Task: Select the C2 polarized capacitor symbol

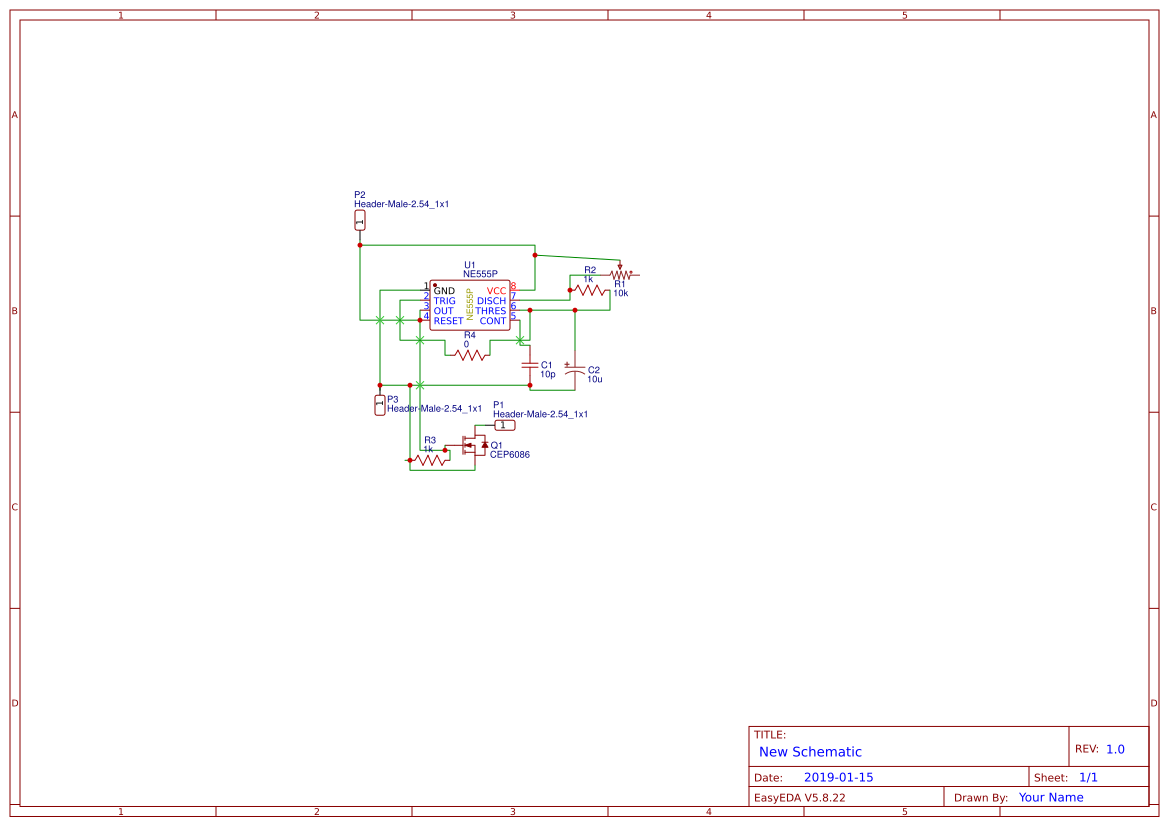Action: point(574,369)
